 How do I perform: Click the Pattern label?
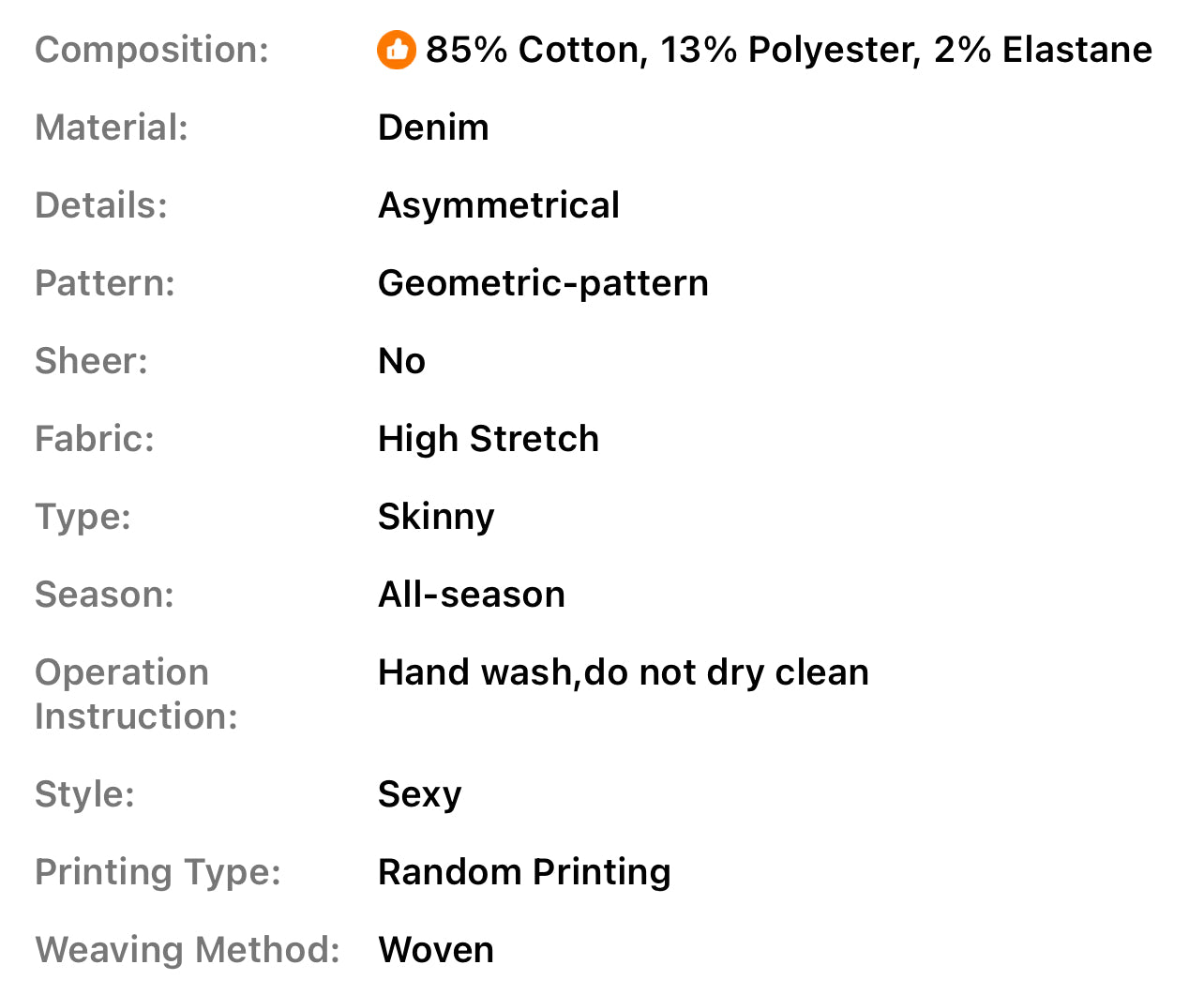click(x=105, y=283)
